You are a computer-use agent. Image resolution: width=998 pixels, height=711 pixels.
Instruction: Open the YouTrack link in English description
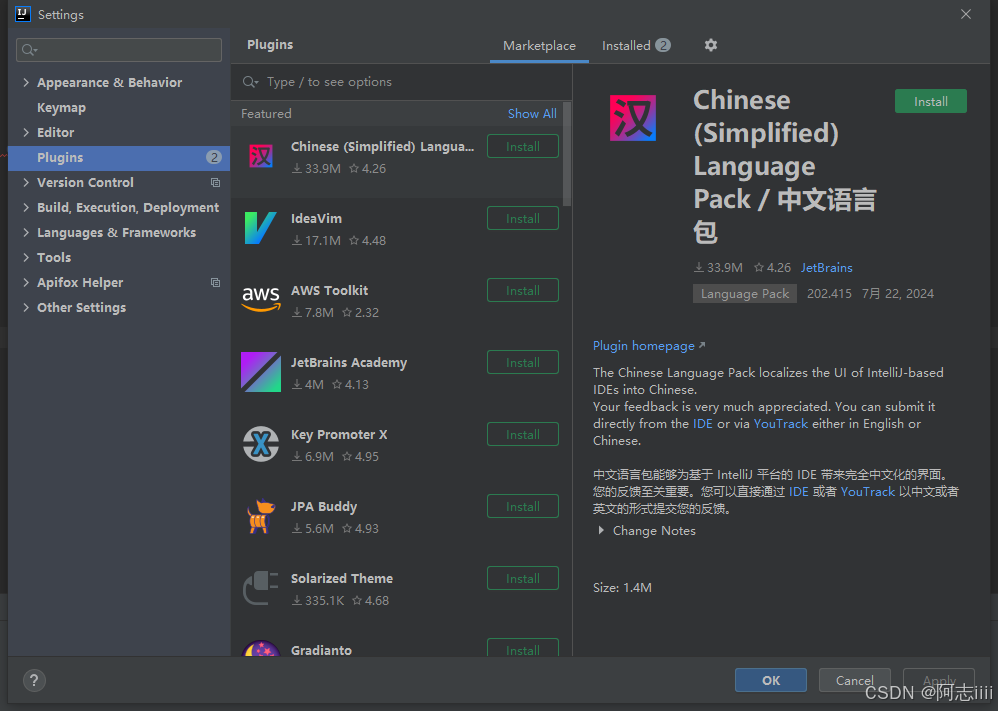click(780, 423)
